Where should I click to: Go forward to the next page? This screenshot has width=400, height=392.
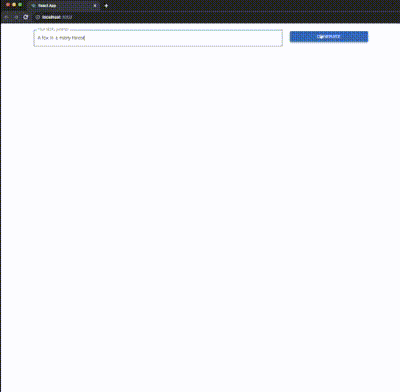tap(16, 17)
